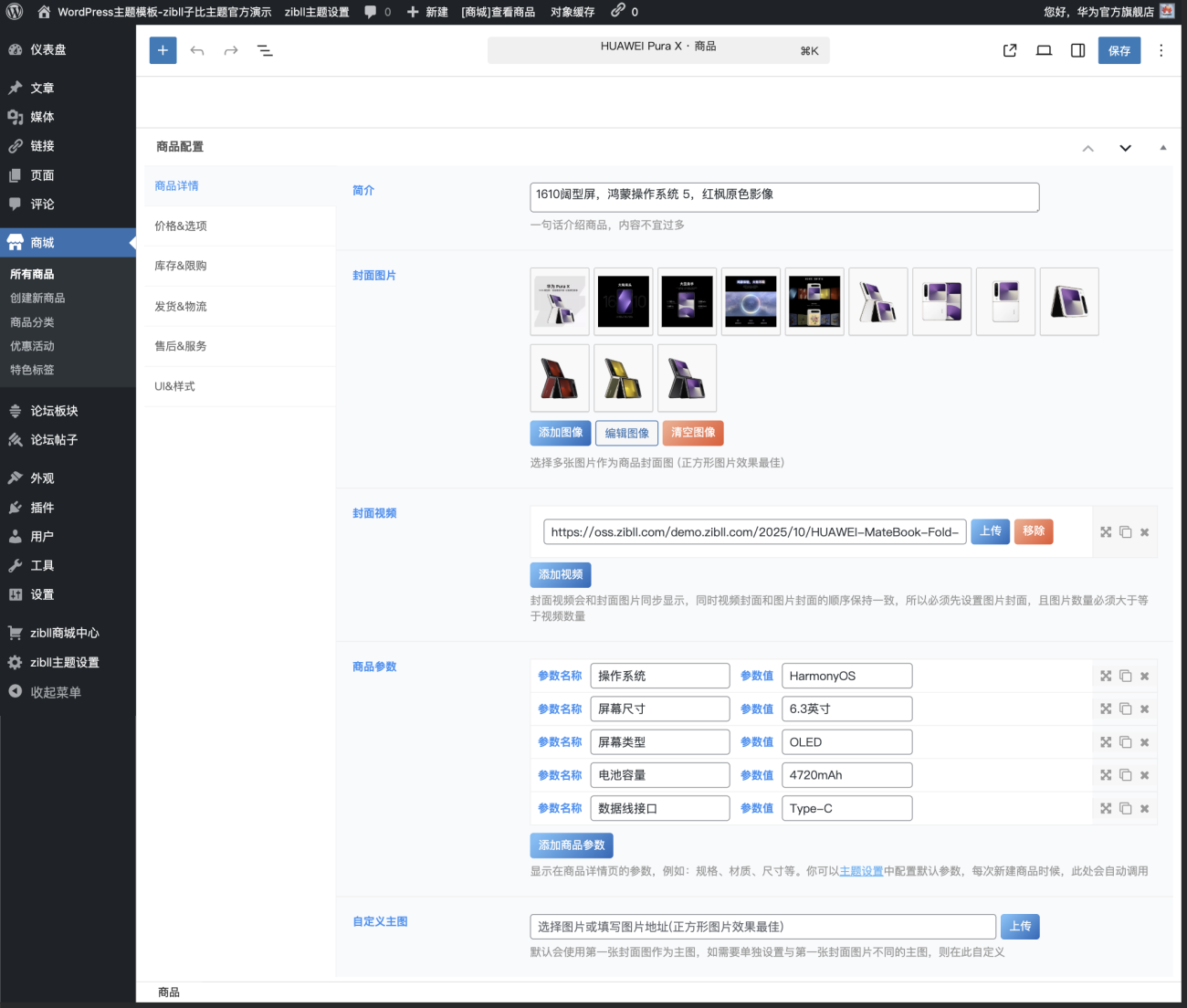Click the 添加图像 button
The width and height of the screenshot is (1187, 1008).
coord(560,433)
